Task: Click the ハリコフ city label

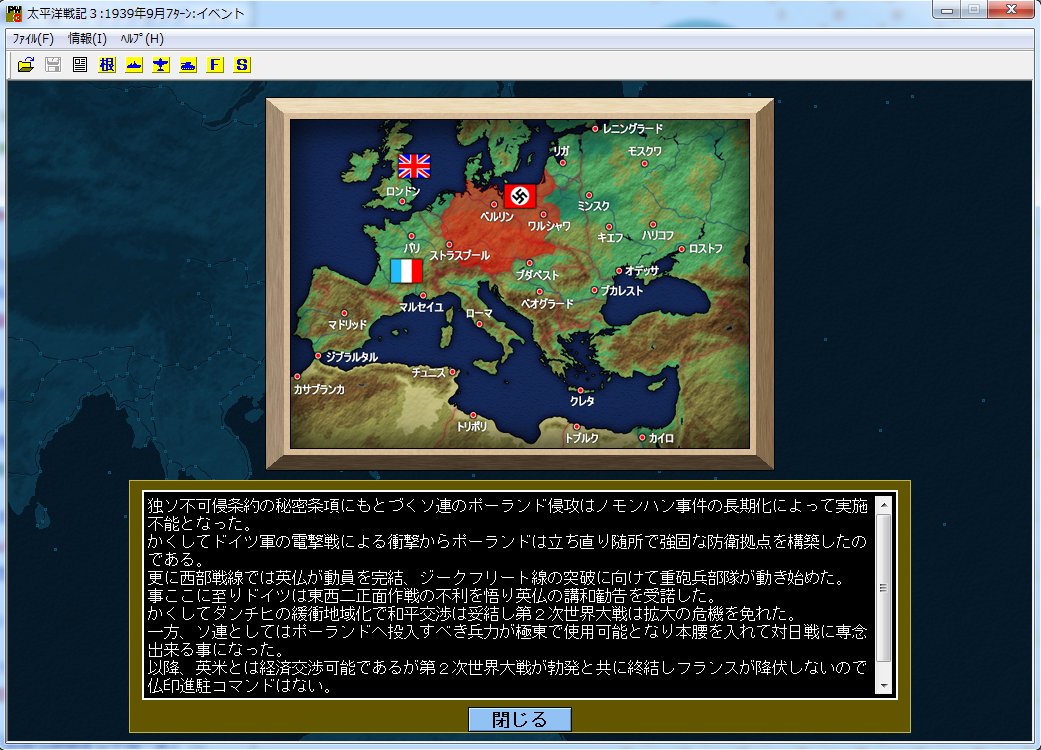Action: pos(658,236)
